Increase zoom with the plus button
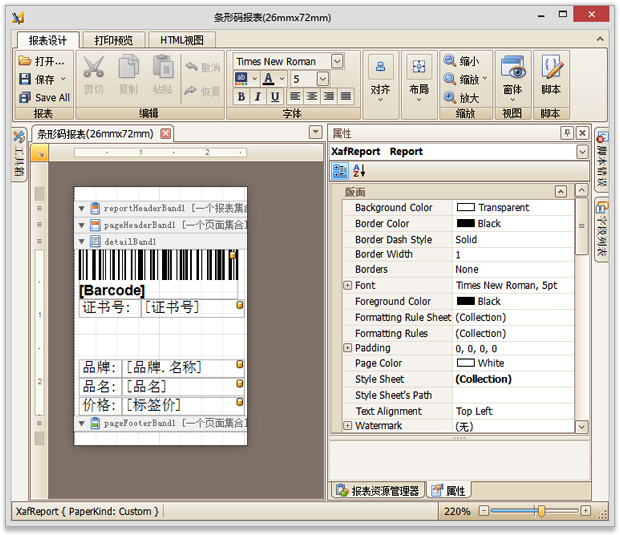Image resolution: width=620 pixels, height=535 pixels. tap(586, 511)
